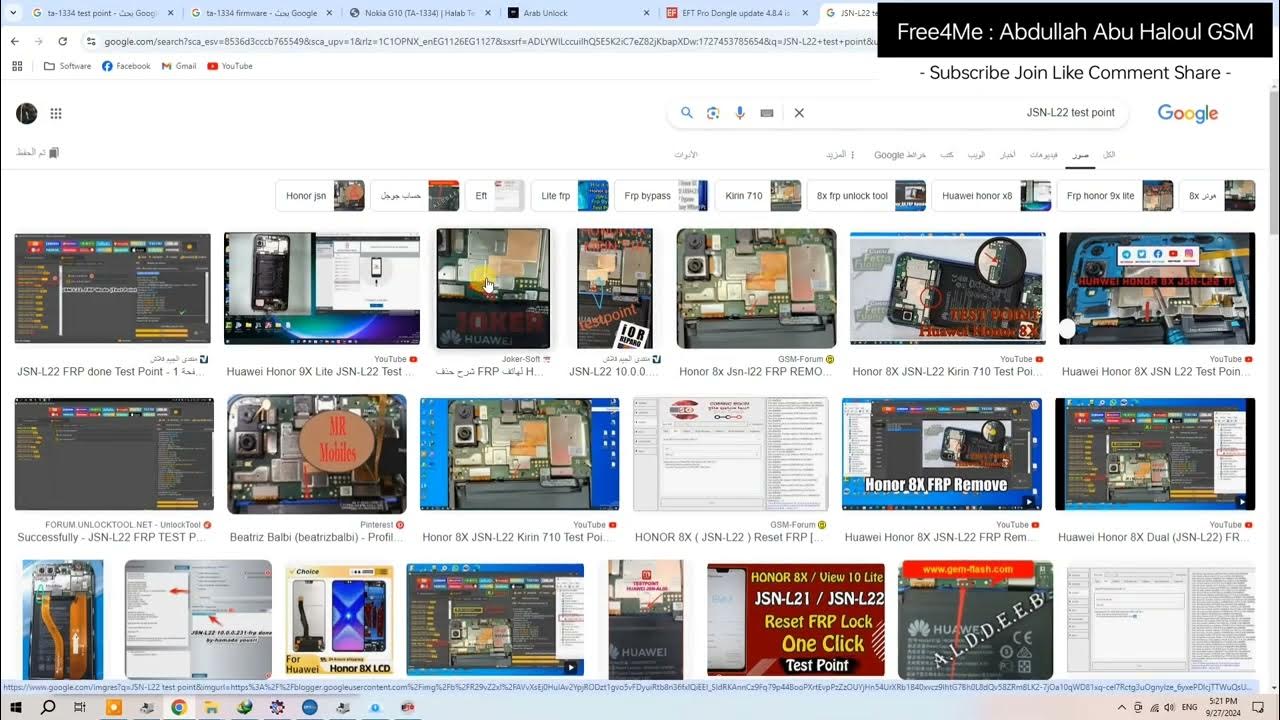Open الأدوات (Tools) search options
The height and width of the screenshot is (720, 1280).
[x=686, y=155]
